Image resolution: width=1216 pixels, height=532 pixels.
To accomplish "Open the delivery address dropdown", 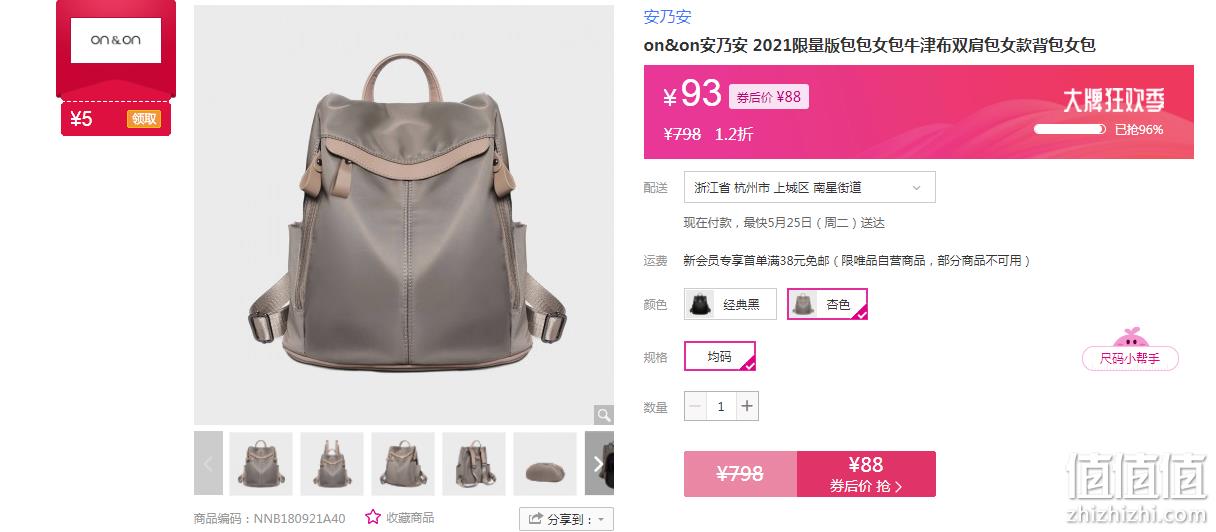I will 810,187.
